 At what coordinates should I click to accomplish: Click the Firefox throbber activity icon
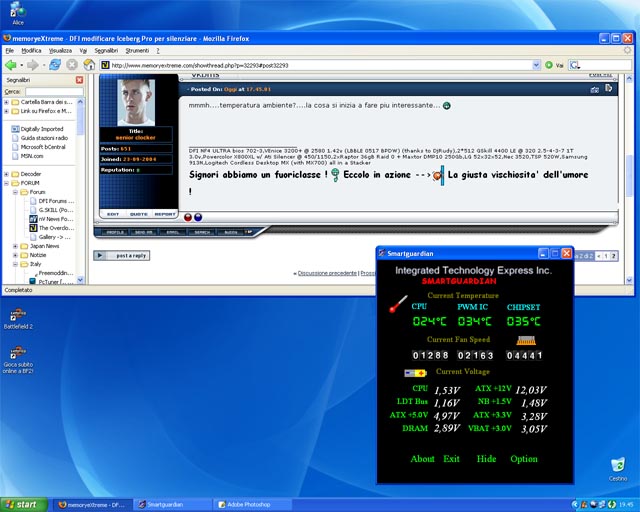pyautogui.click(x=627, y=50)
